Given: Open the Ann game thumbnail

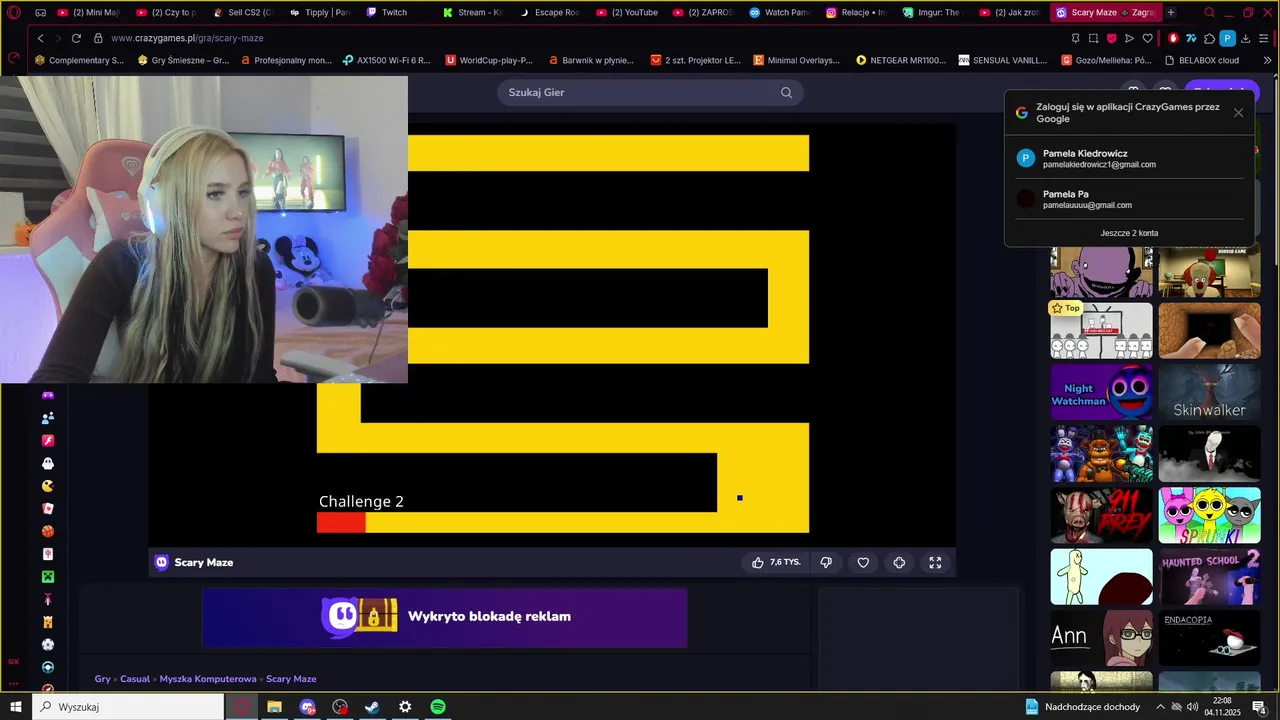Looking at the screenshot, I should (x=1101, y=638).
